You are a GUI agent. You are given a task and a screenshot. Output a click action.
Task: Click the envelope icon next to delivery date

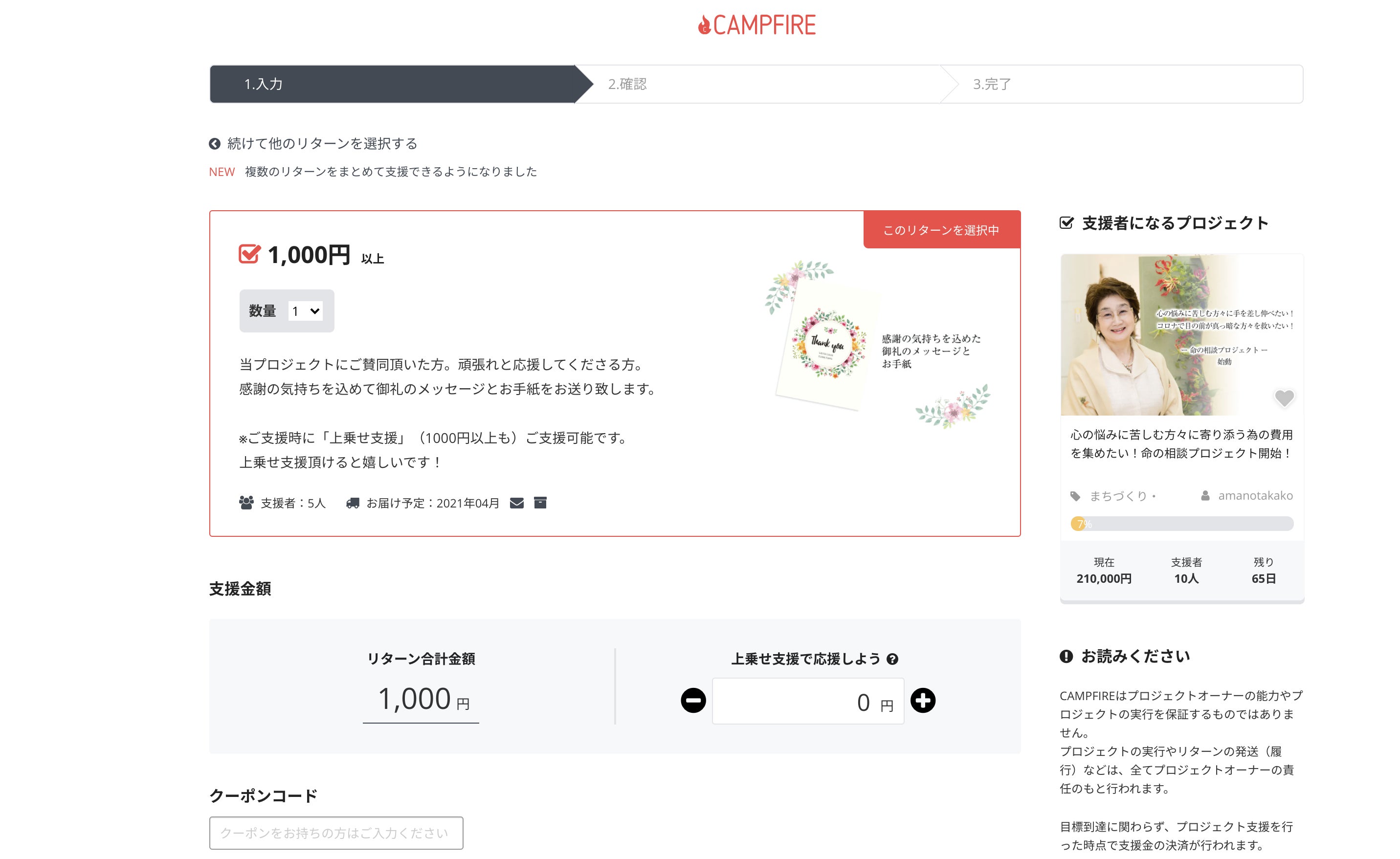coord(516,503)
